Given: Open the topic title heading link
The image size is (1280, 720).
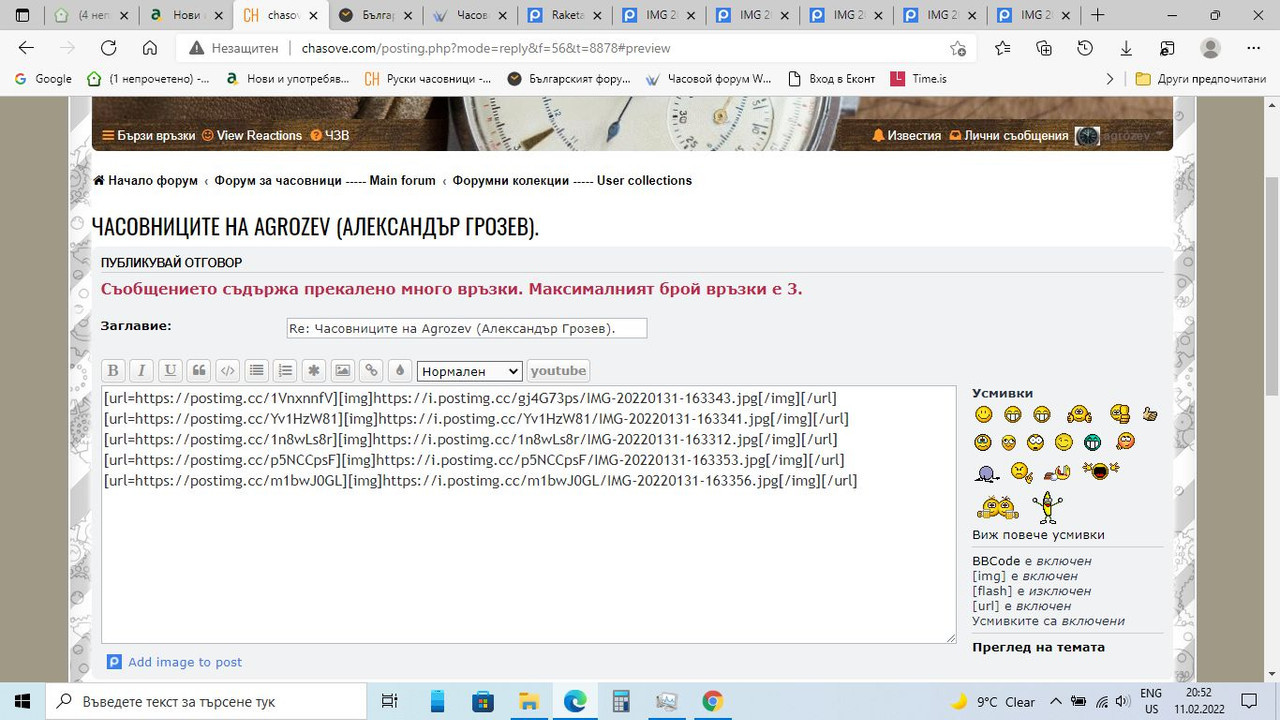Looking at the screenshot, I should (315, 227).
